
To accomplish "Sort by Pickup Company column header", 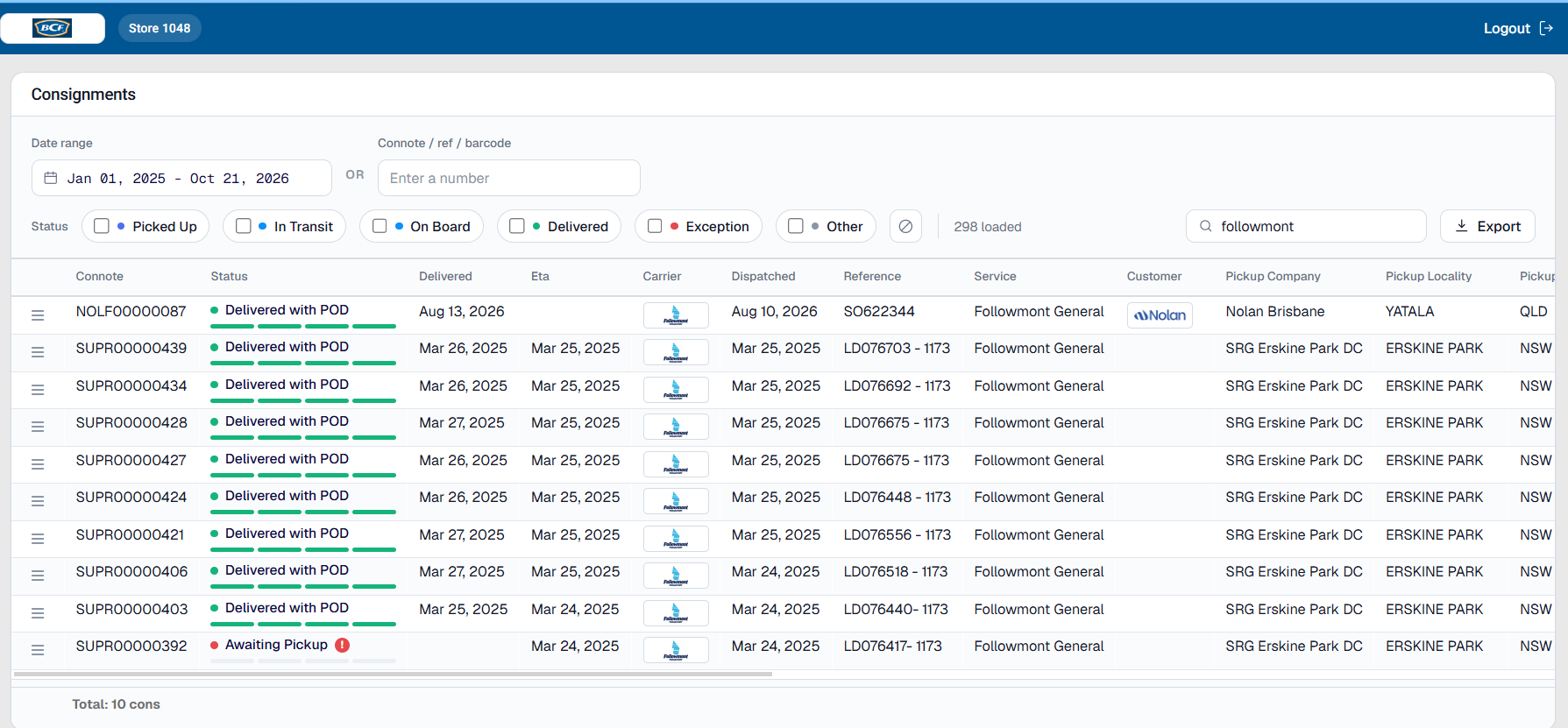I will [1273, 276].
